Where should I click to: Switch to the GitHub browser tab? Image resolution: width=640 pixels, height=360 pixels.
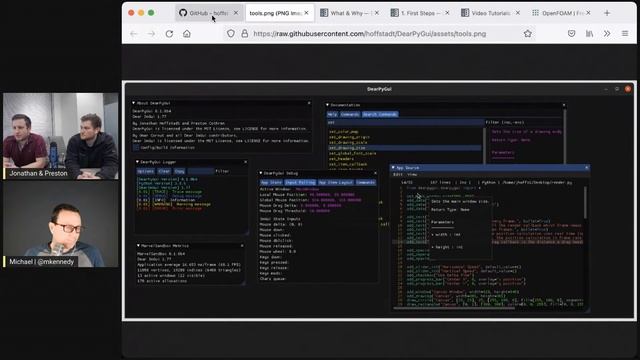208,13
